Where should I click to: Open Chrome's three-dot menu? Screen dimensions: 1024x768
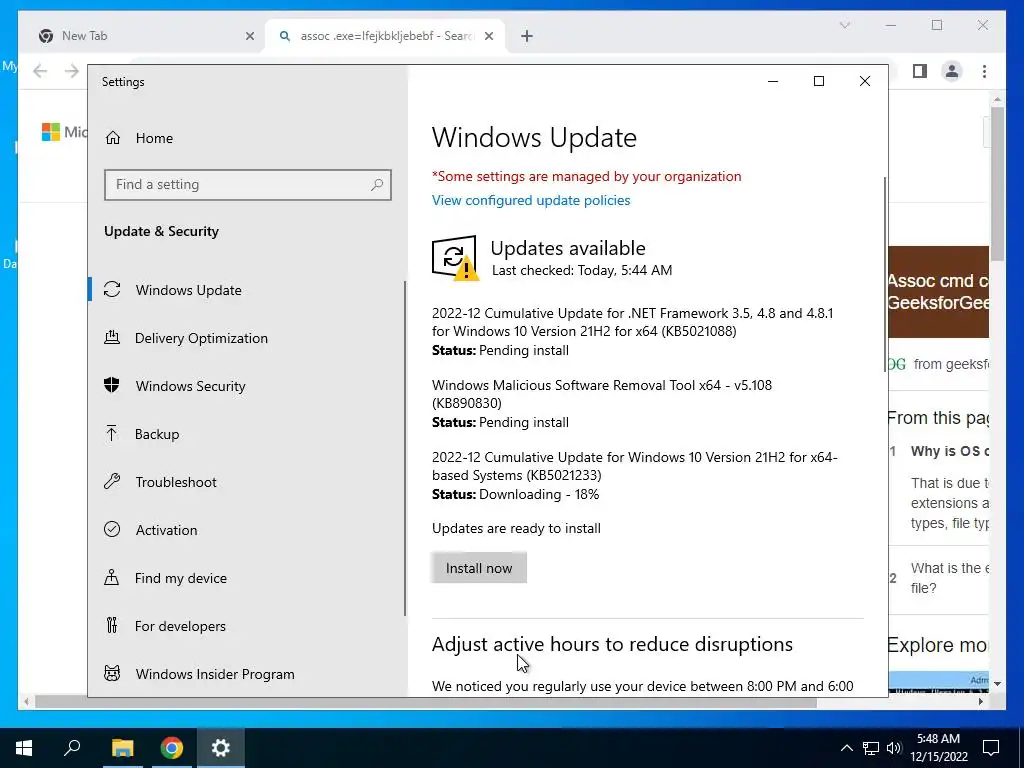pos(984,71)
